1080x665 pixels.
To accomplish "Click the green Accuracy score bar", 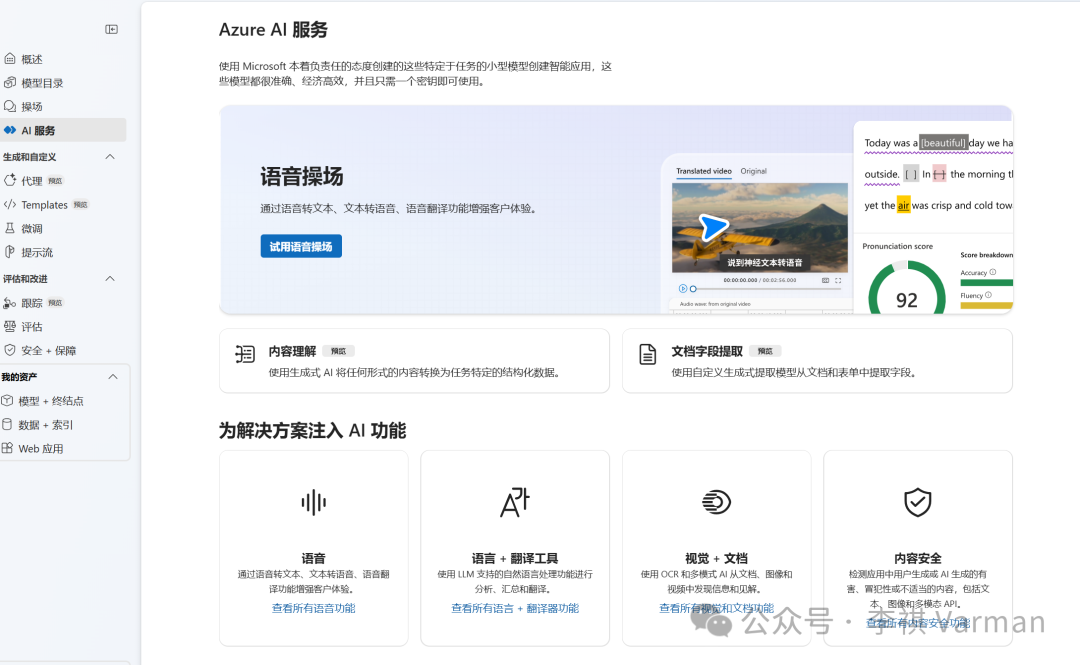I will pos(986,283).
